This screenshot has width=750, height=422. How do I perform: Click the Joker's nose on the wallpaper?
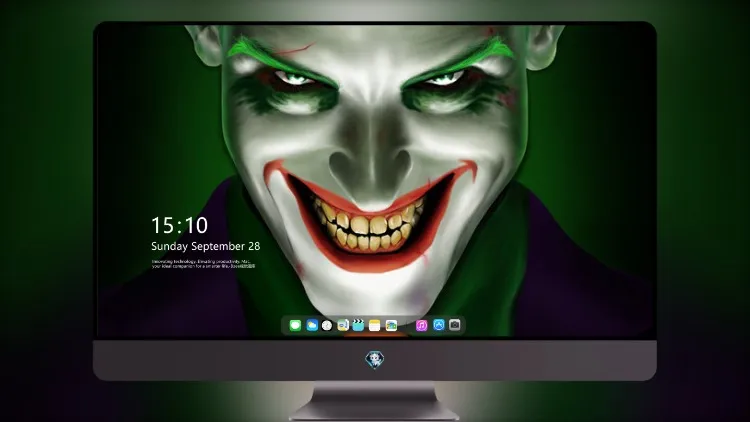pyautogui.click(x=371, y=158)
